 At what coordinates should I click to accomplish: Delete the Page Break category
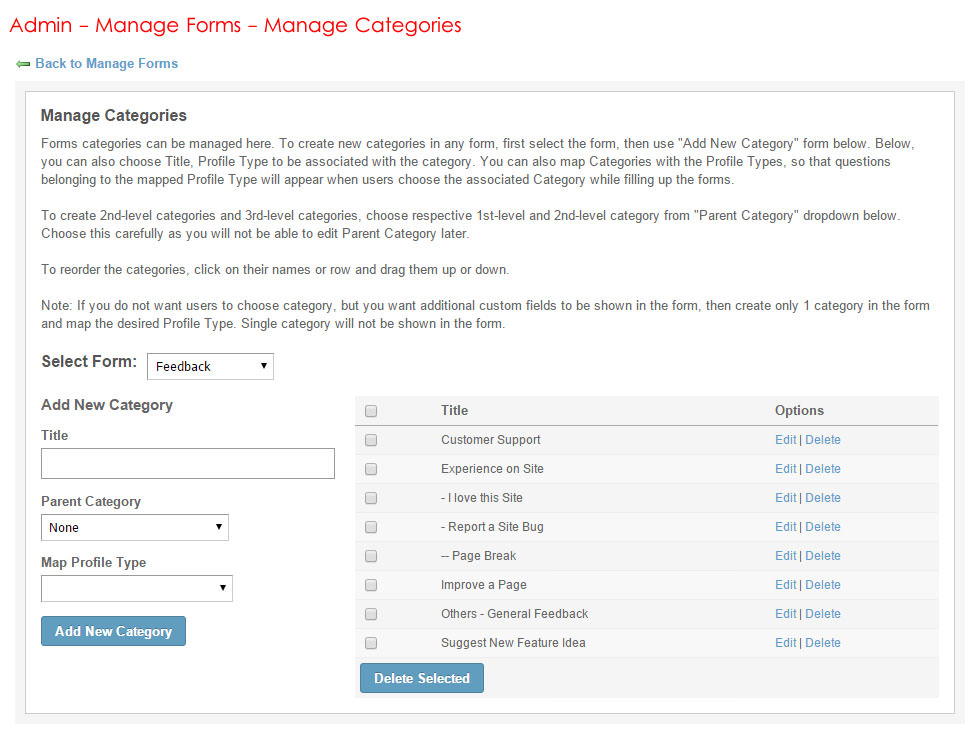[x=823, y=556]
